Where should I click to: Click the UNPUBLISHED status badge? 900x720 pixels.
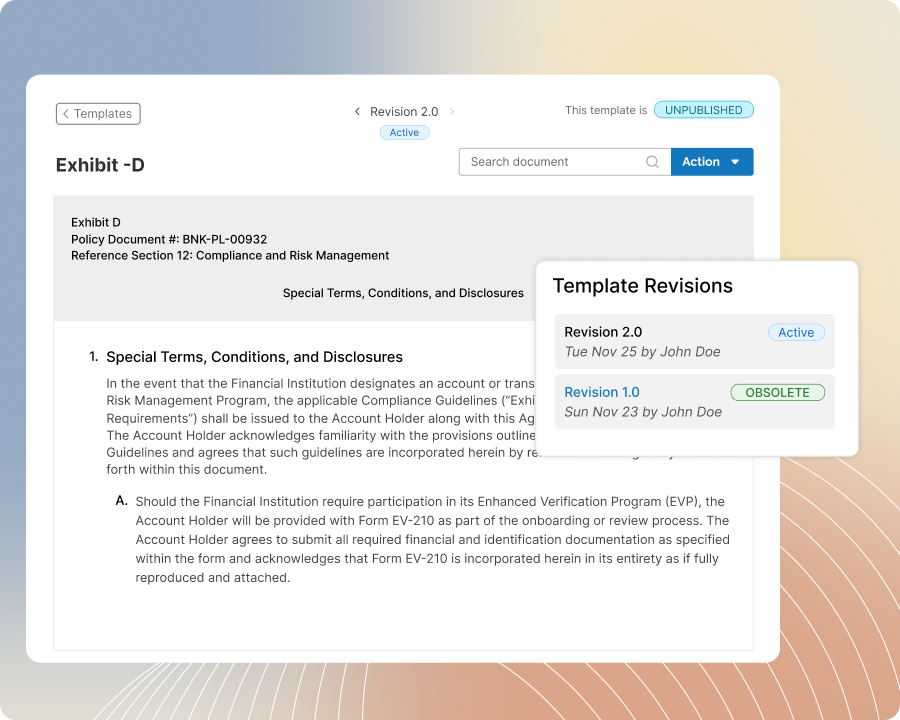coord(703,110)
